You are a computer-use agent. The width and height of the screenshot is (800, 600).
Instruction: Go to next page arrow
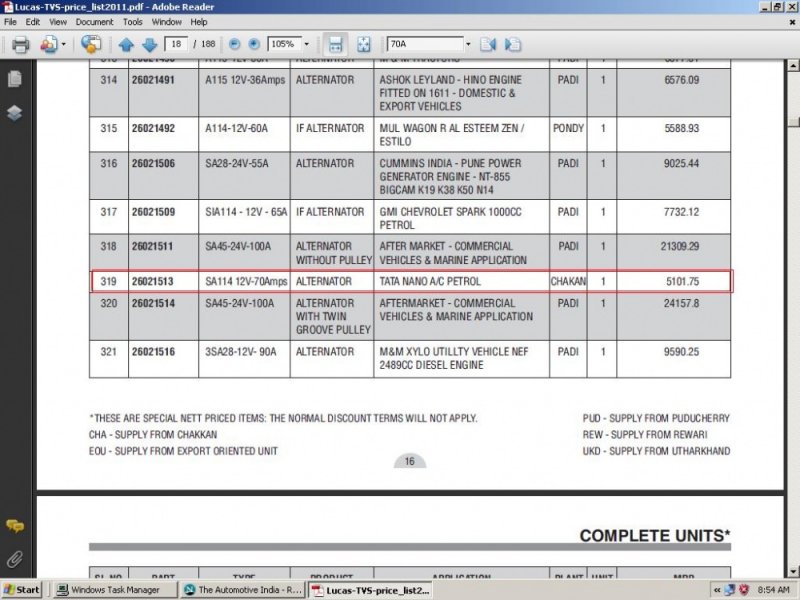pyautogui.click(x=149, y=45)
